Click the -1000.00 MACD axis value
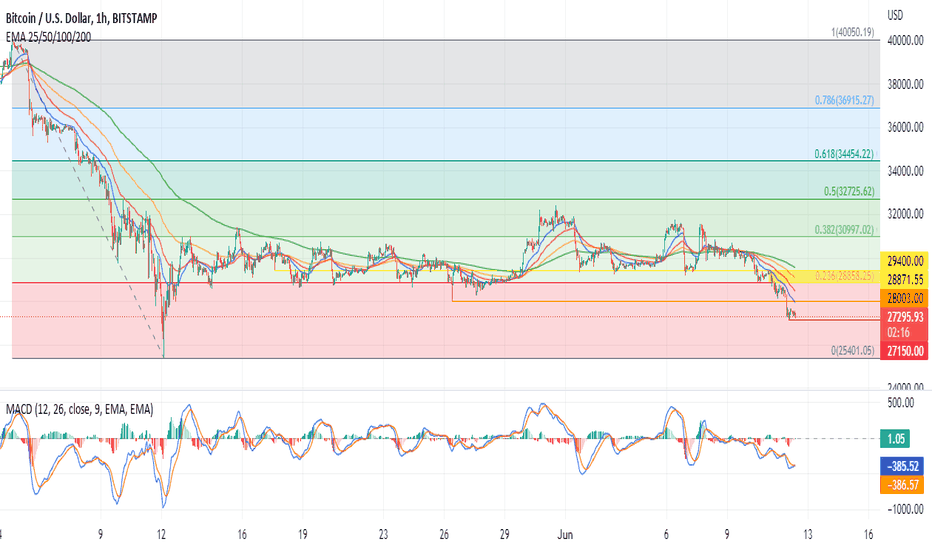Image resolution: width=932 pixels, height=550 pixels. (x=905, y=510)
